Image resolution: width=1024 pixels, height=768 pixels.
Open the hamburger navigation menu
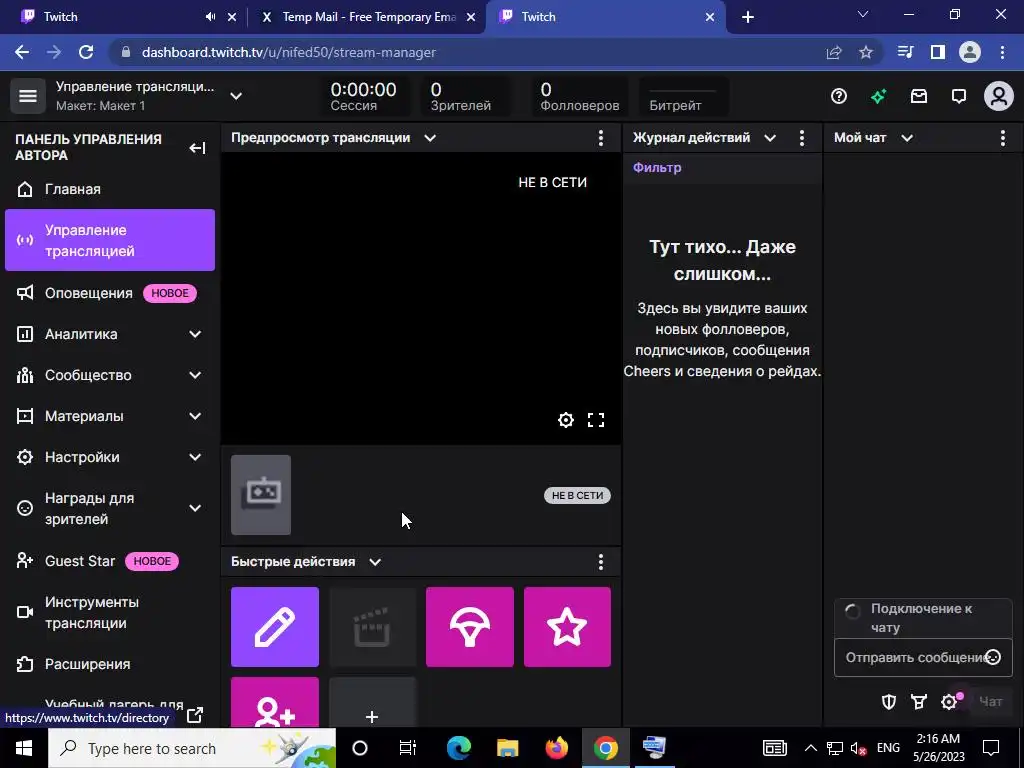[x=27, y=96]
